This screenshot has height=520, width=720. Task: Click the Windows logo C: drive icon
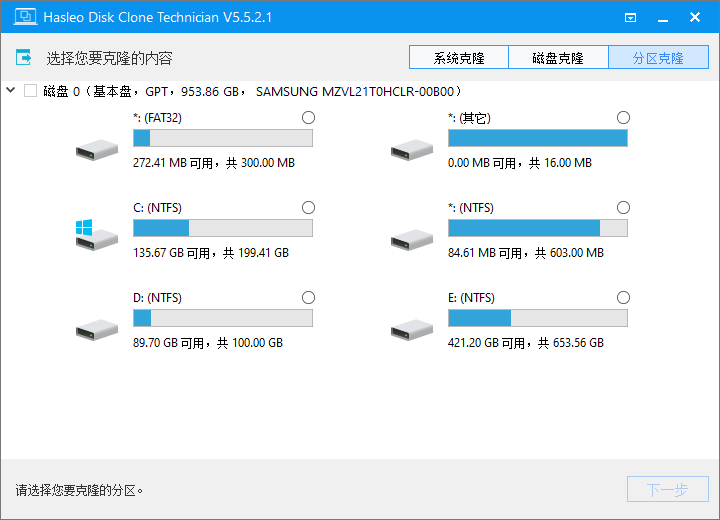(x=96, y=235)
